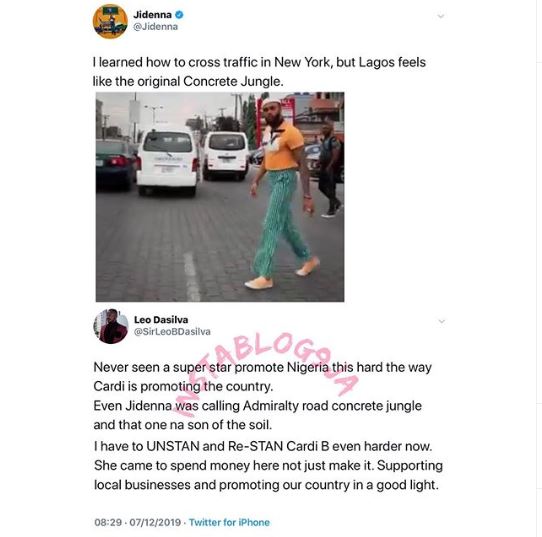
Task: Expand Leo Dasilva's tweet options chevron
Action: click(441, 321)
